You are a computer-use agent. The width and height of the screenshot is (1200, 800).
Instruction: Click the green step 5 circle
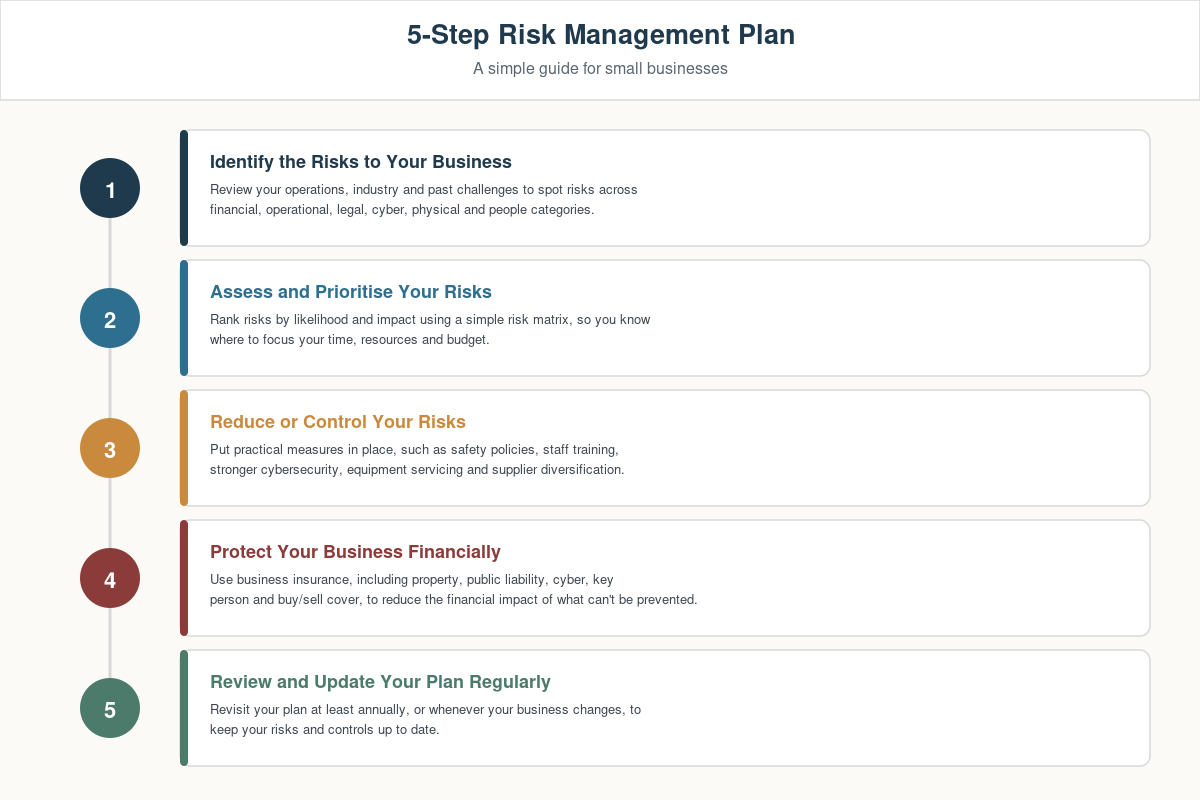[x=110, y=708]
